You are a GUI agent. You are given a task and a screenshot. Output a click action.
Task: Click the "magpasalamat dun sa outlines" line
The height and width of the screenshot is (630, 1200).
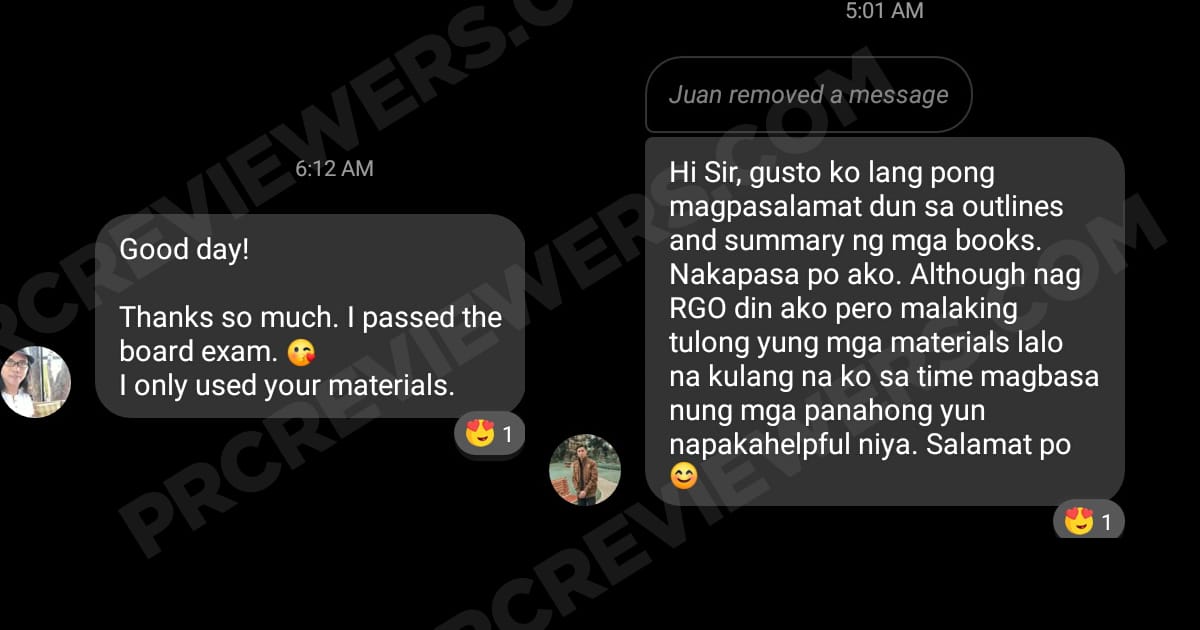click(x=866, y=207)
